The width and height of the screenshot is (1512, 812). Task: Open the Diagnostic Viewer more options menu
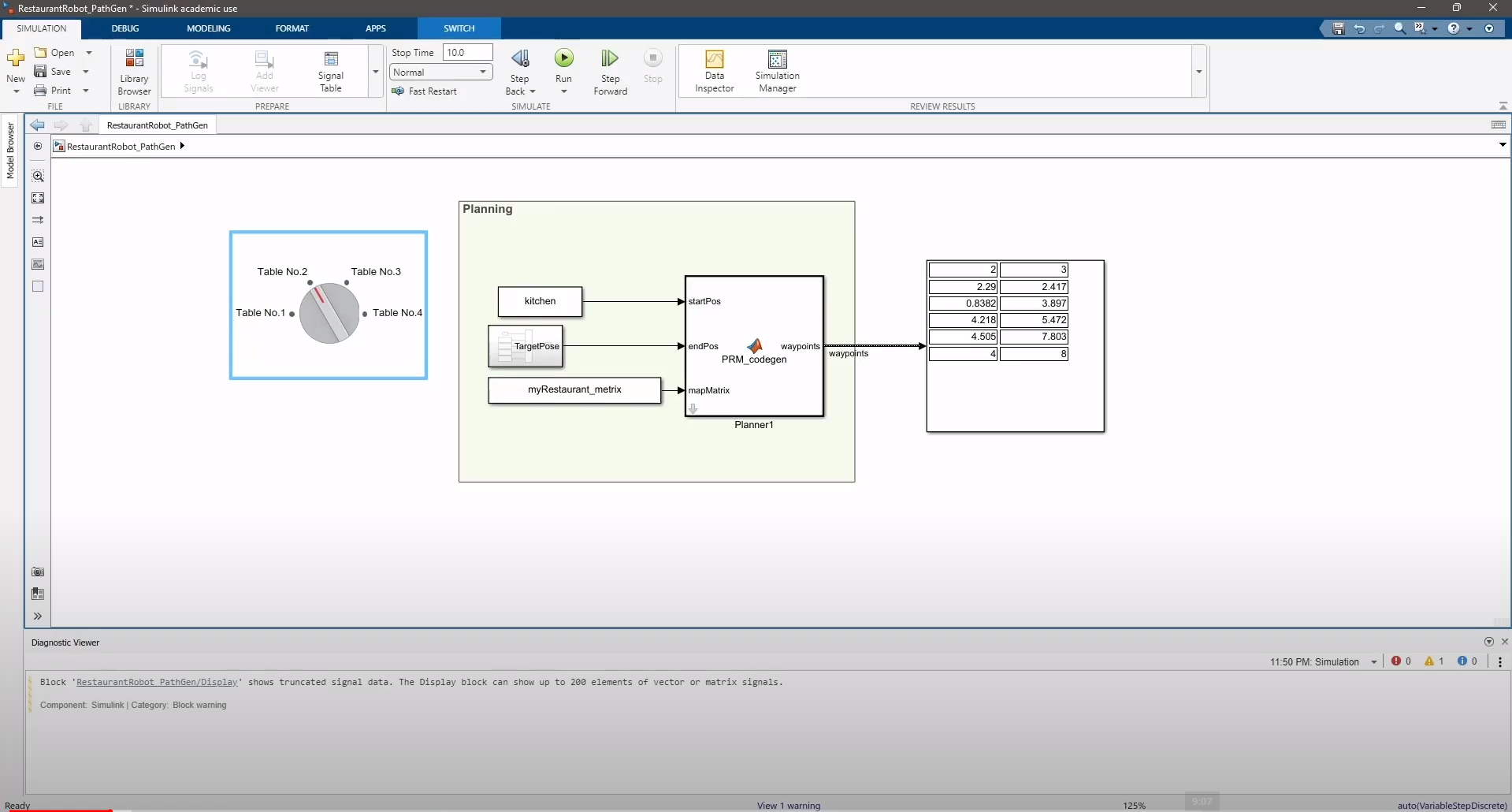pos(1500,662)
